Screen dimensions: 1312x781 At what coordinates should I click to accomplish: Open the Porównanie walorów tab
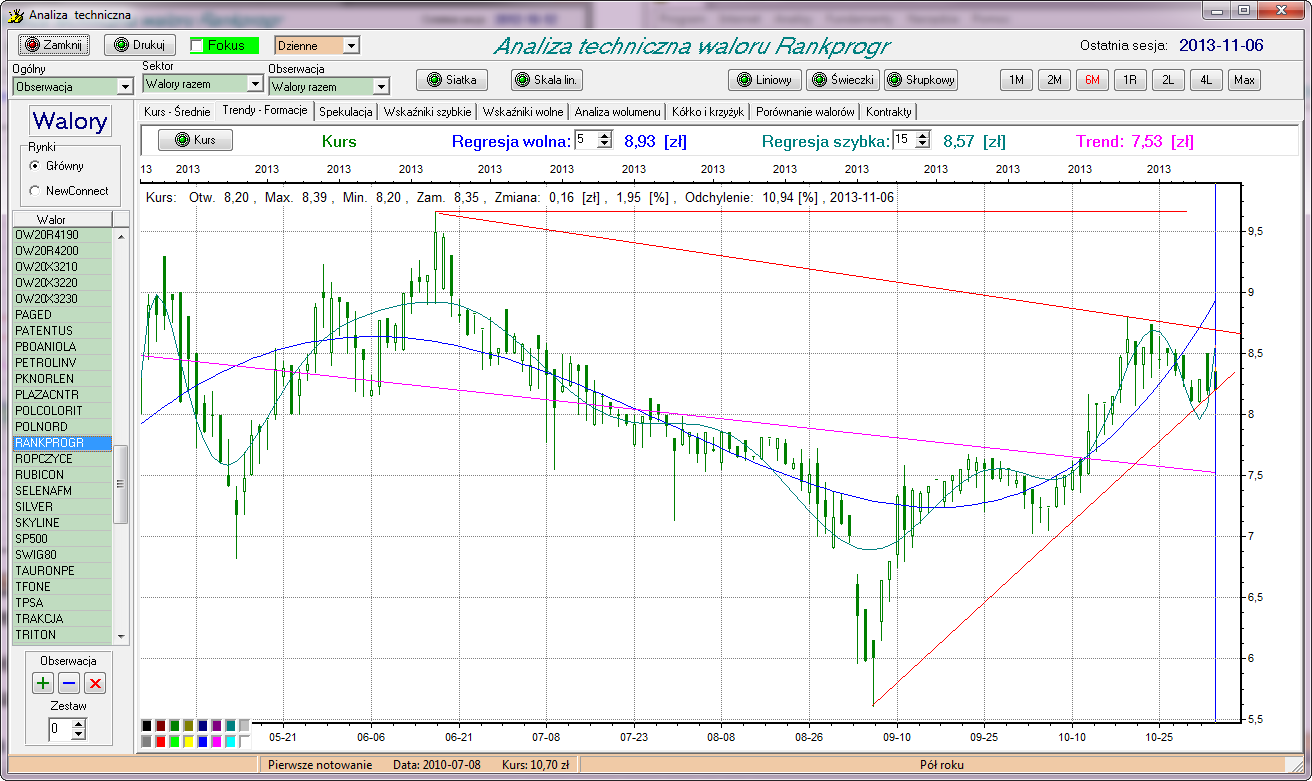point(805,111)
